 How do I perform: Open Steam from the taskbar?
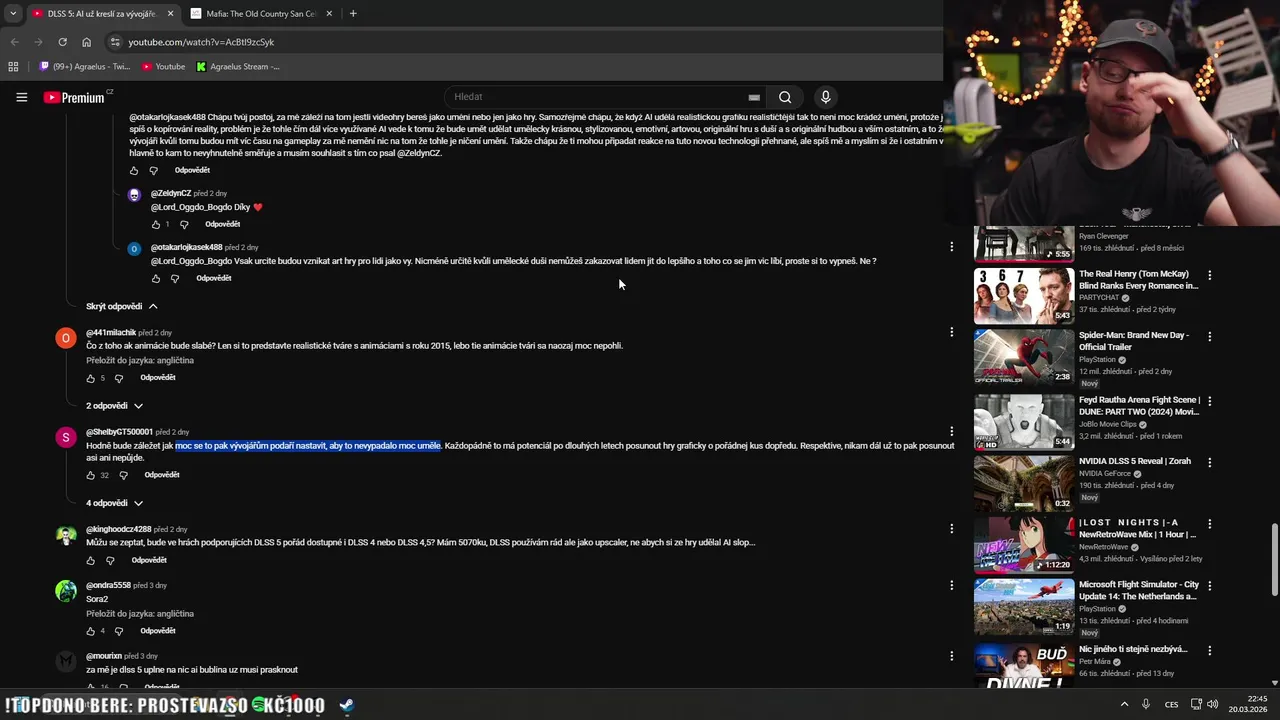pyautogui.click(x=346, y=705)
